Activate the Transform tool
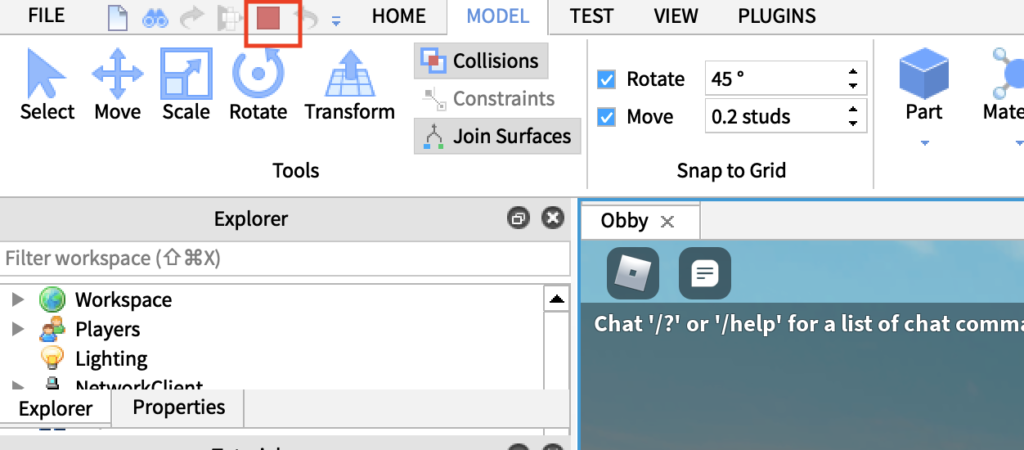The image size is (1024, 450). pos(349,86)
